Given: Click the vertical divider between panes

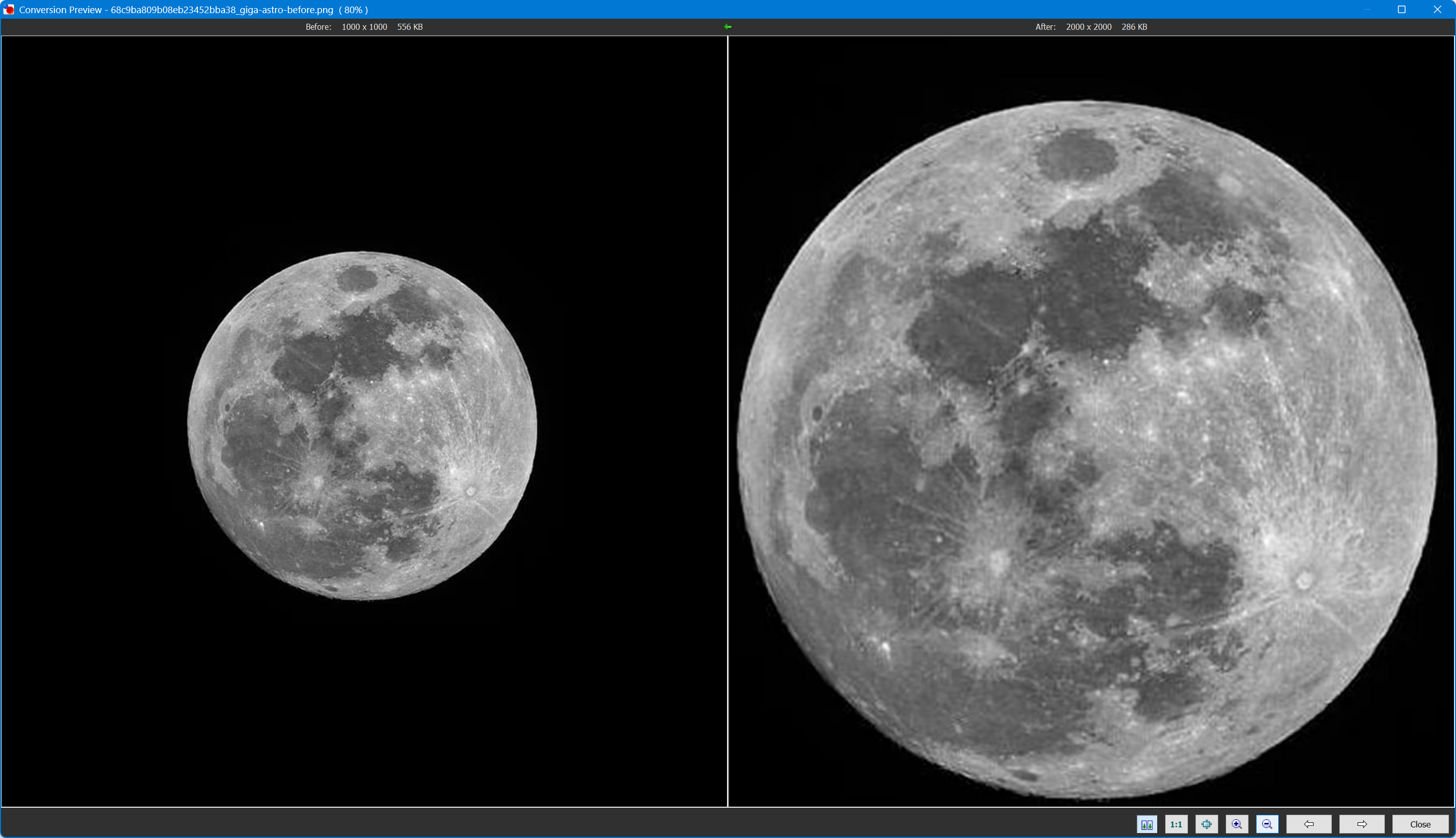Looking at the screenshot, I should point(727,420).
